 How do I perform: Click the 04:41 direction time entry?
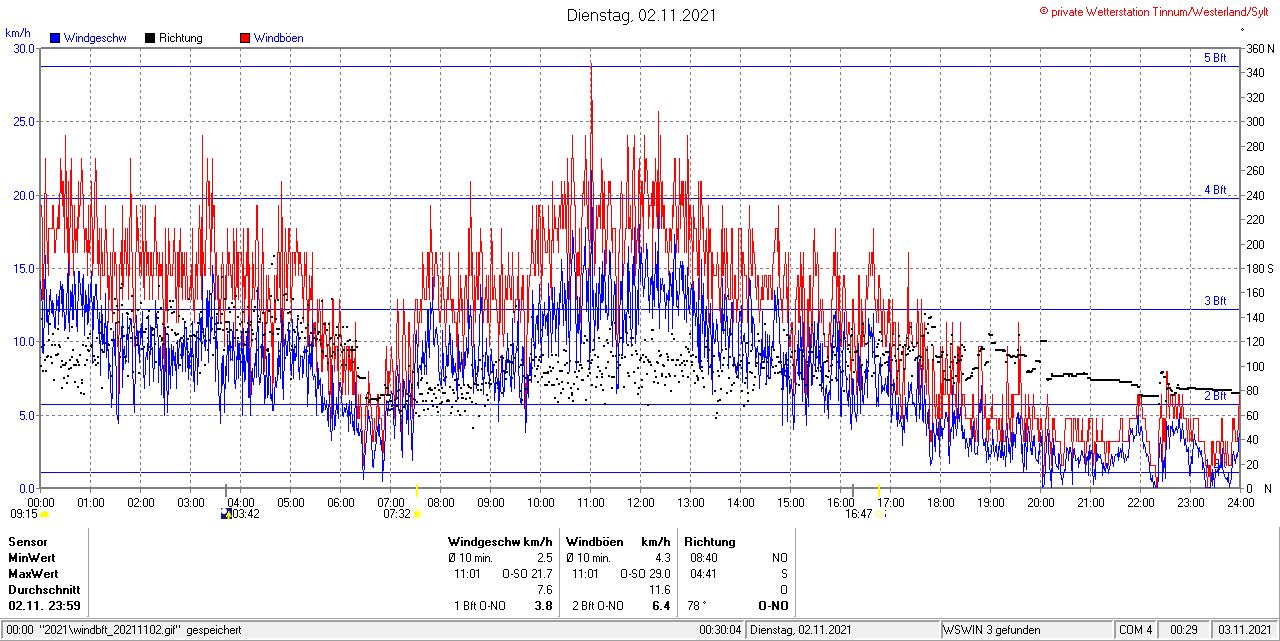click(x=704, y=574)
